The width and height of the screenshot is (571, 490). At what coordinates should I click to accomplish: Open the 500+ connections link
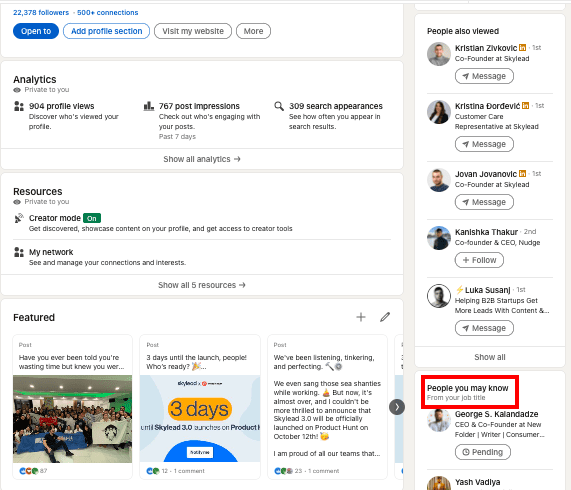[107, 12]
